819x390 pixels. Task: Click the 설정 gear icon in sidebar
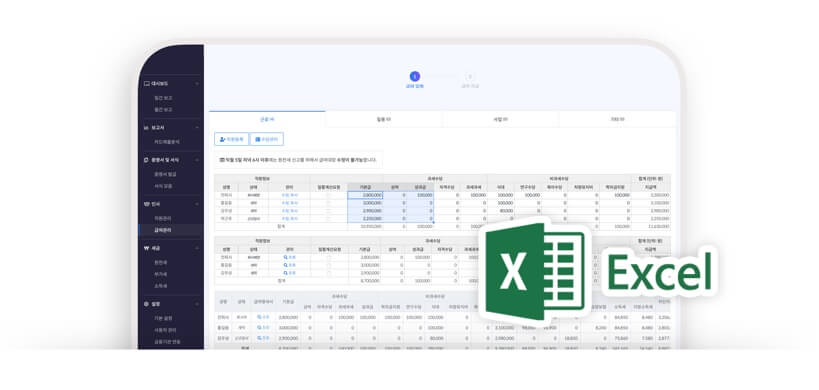point(147,303)
